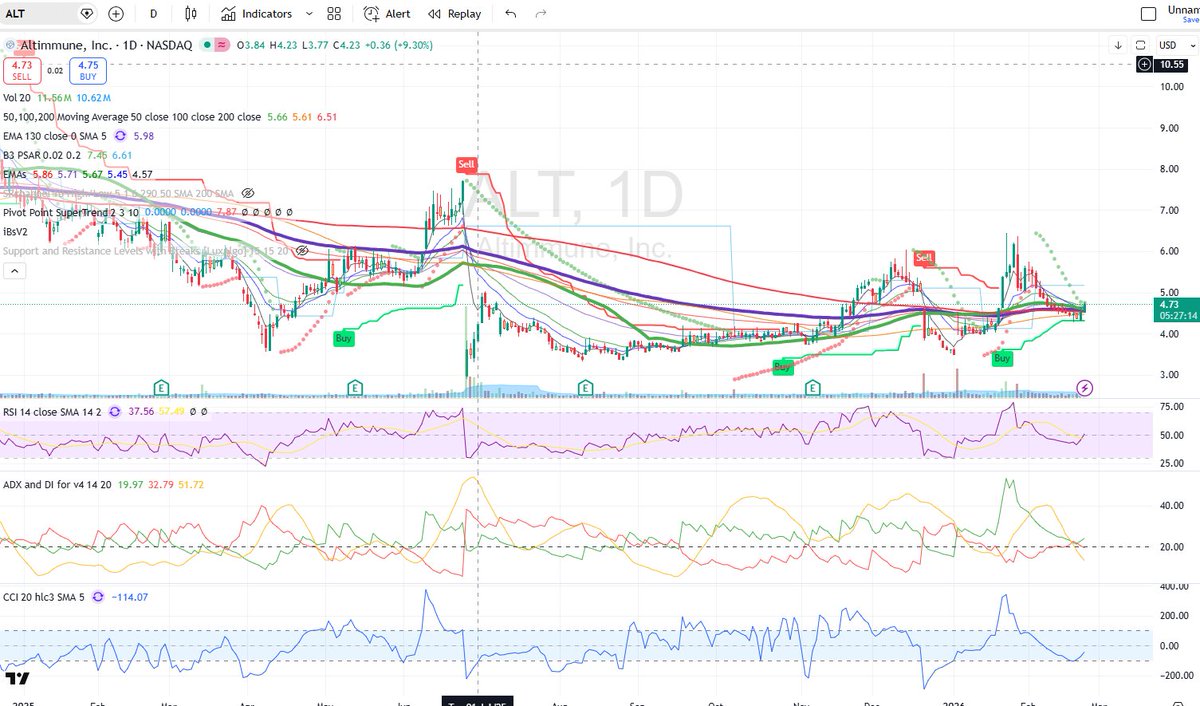Click the Buy signal label near February
This screenshot has width=1200, height=706.
(x=1003, y=357)
